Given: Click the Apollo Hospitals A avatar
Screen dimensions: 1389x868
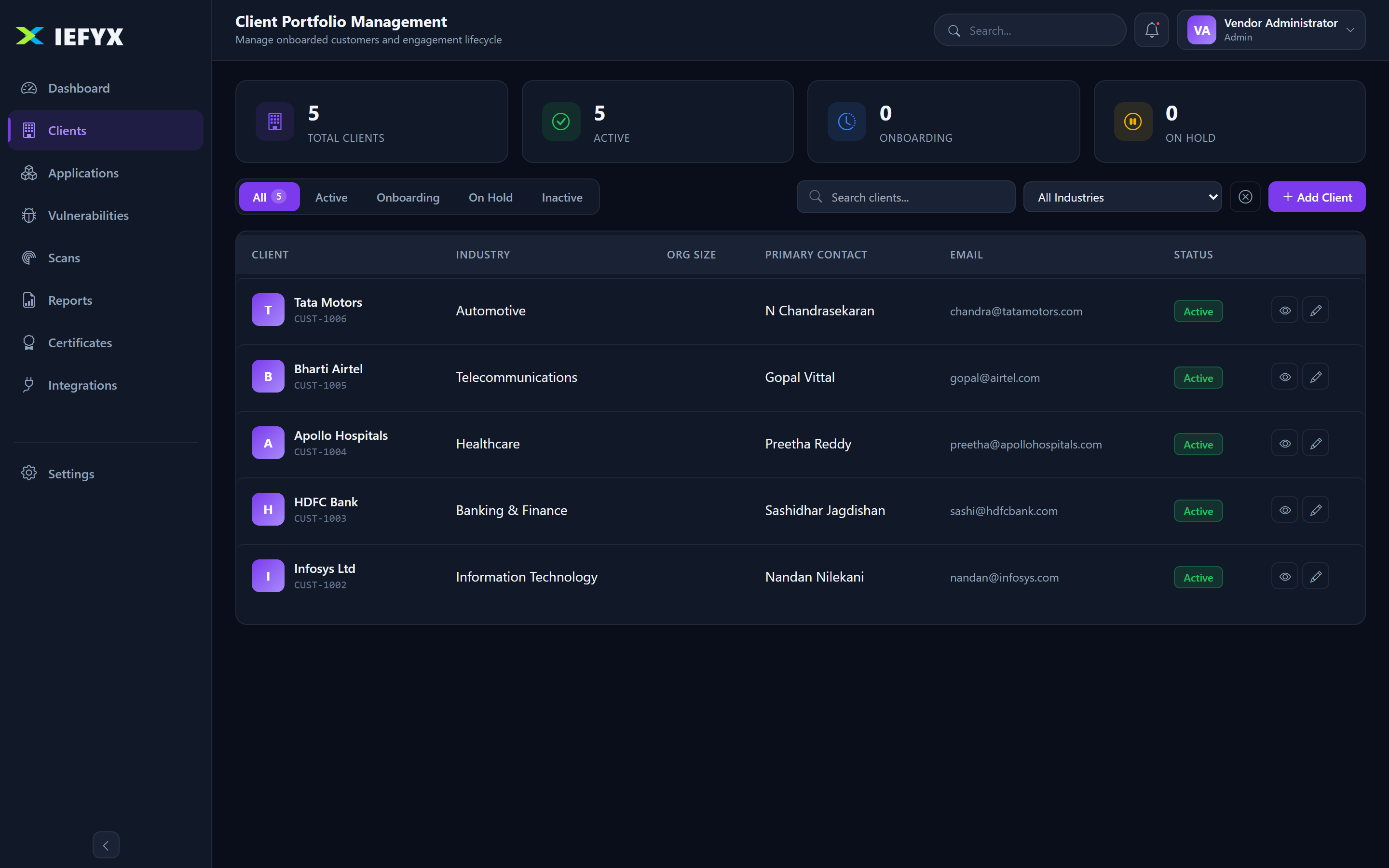Looking at the screenshot, I should (268, 443).
